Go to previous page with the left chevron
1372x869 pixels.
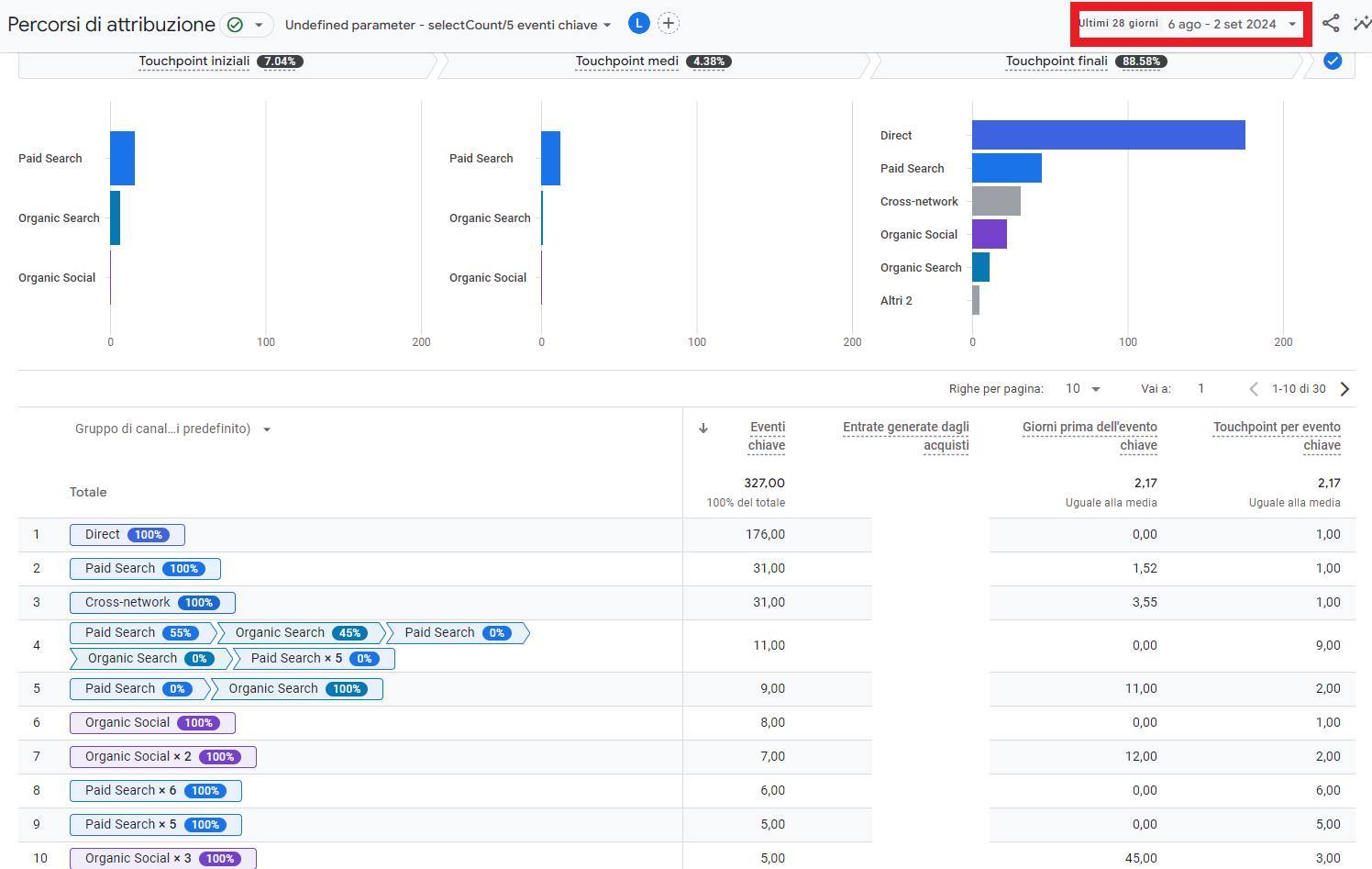click(x=1254, y=389)
